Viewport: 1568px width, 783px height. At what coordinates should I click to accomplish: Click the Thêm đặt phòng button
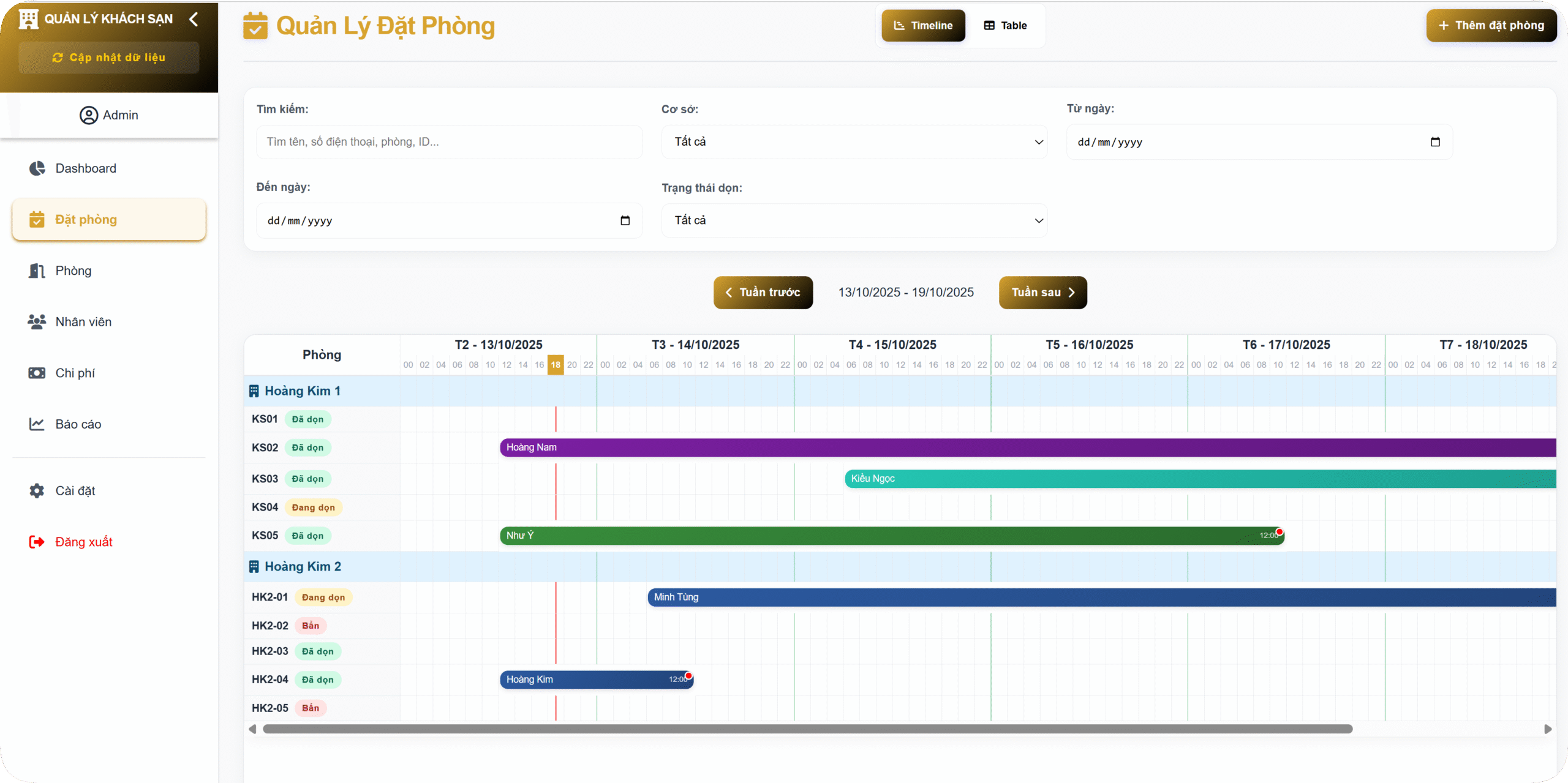1491,26
